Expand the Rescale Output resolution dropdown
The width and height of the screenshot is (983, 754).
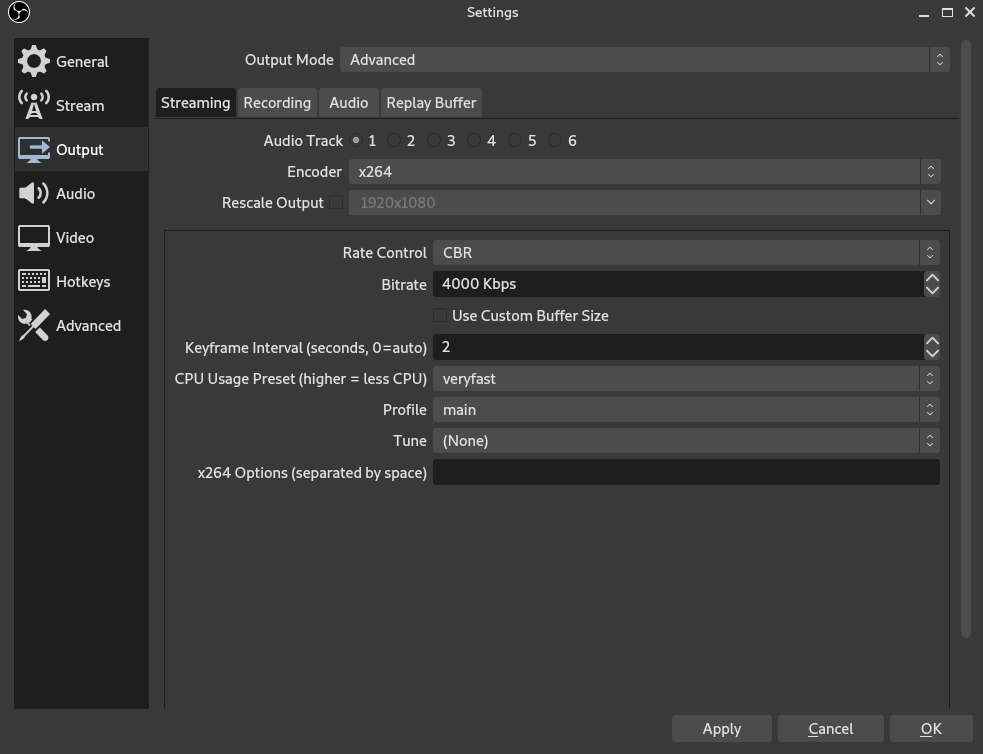tap(930, 202)
